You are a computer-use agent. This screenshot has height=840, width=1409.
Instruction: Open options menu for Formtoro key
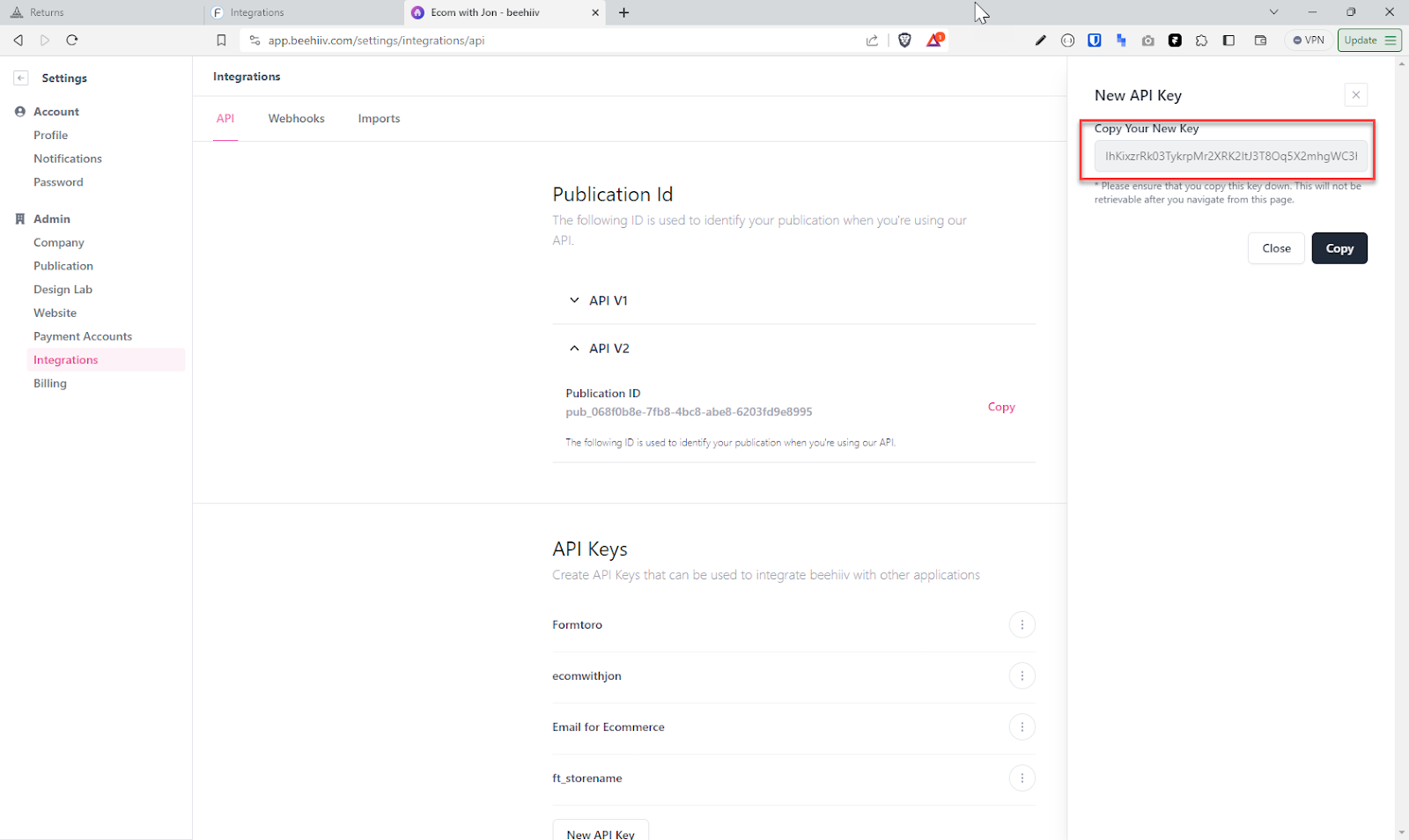(x=1022, y=625)
